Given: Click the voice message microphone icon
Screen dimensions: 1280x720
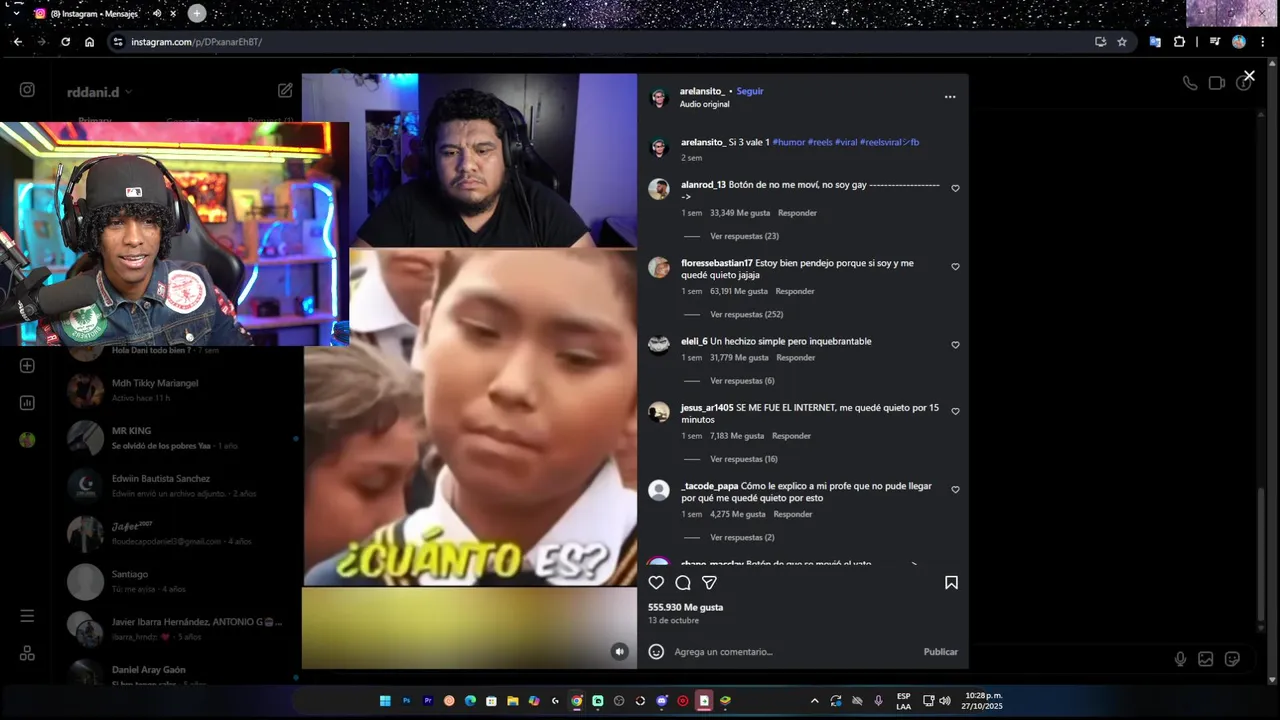Looking at the screenshot, I should 1180,659.
